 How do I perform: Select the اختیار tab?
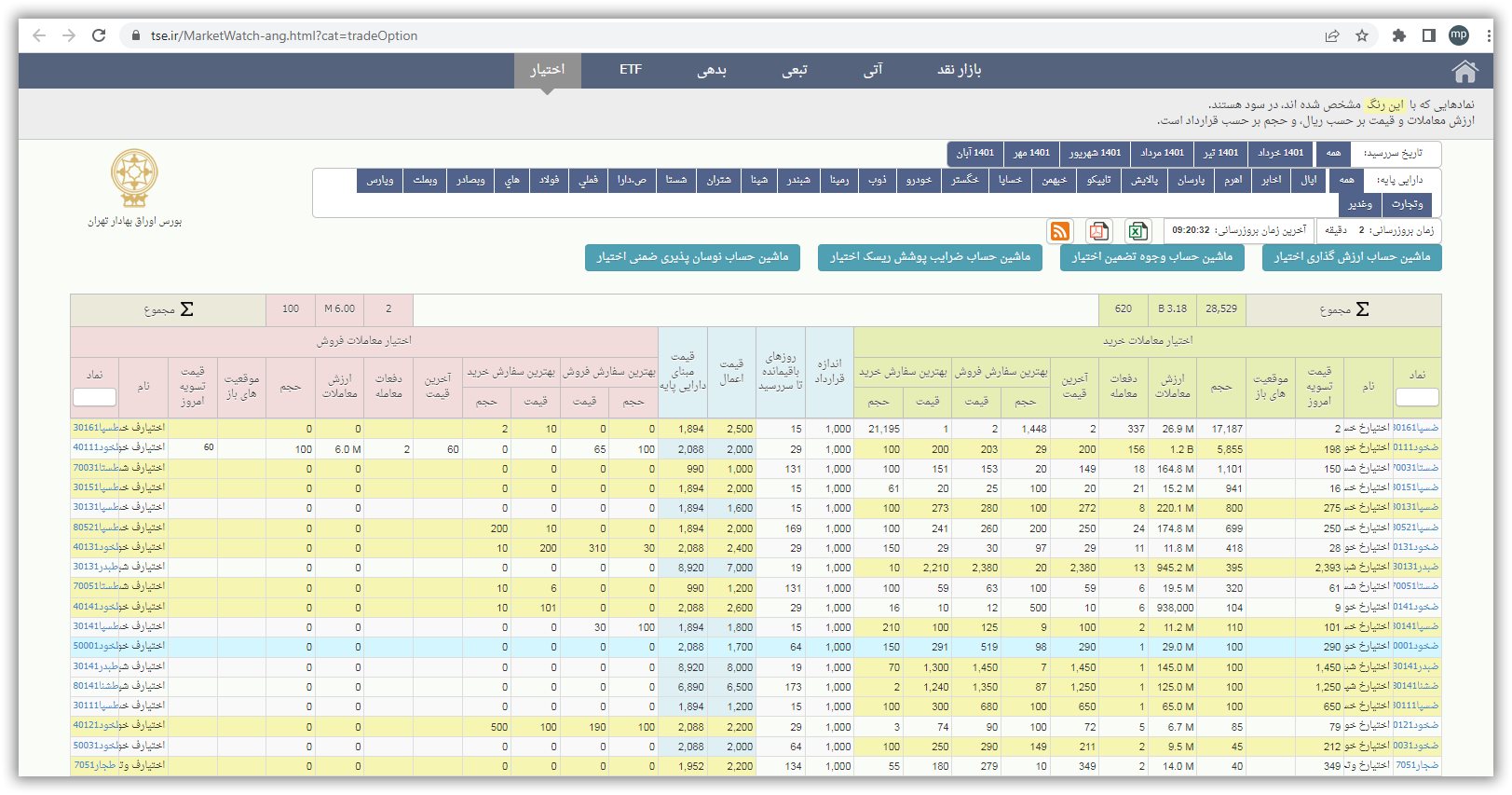pyautogui.click(x=548, y=70)
